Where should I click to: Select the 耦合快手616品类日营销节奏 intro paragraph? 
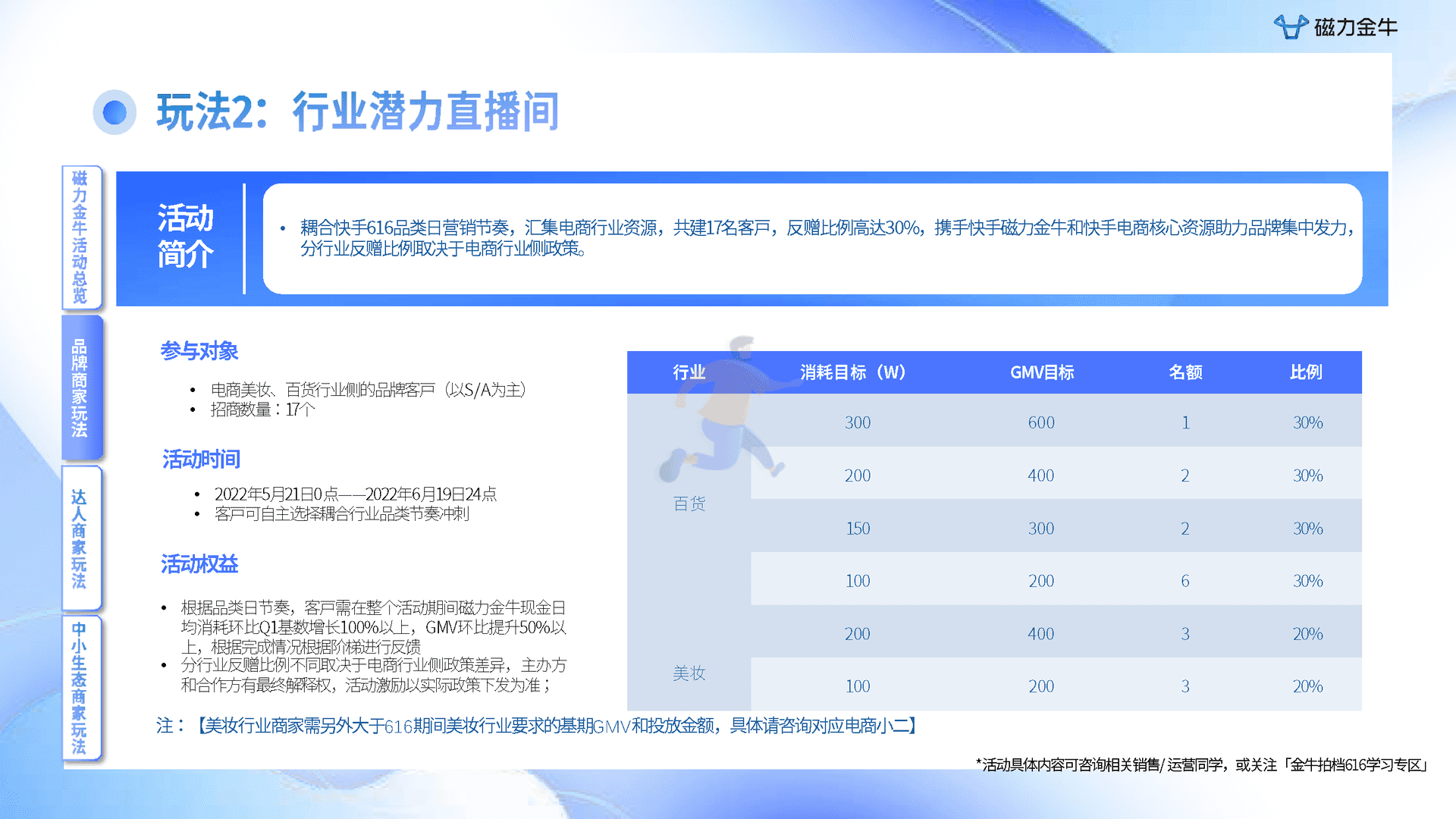[x=827, y=238]
